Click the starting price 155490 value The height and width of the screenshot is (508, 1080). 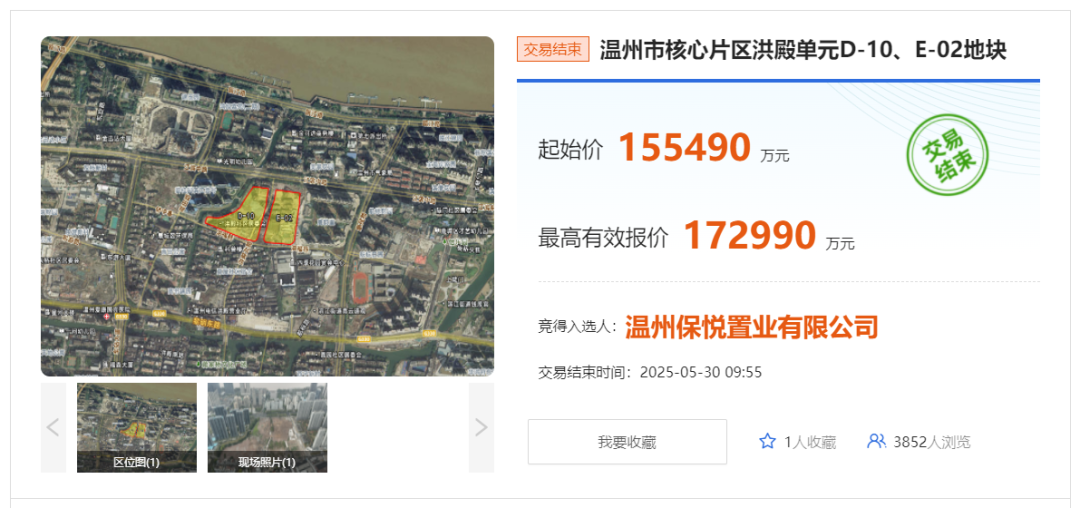click(x=684, y=148)
